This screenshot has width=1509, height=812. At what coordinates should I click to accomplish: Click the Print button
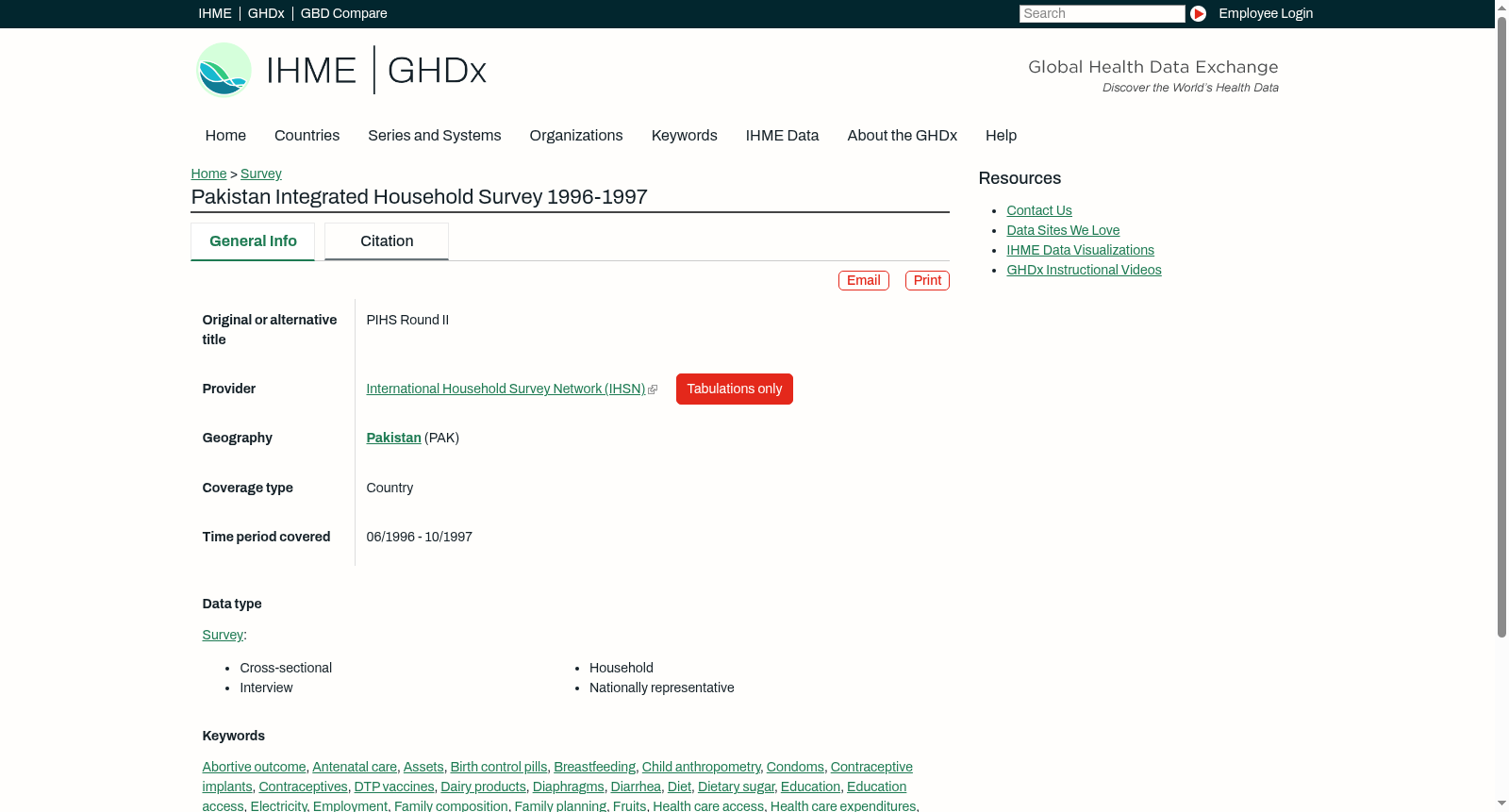927,281
